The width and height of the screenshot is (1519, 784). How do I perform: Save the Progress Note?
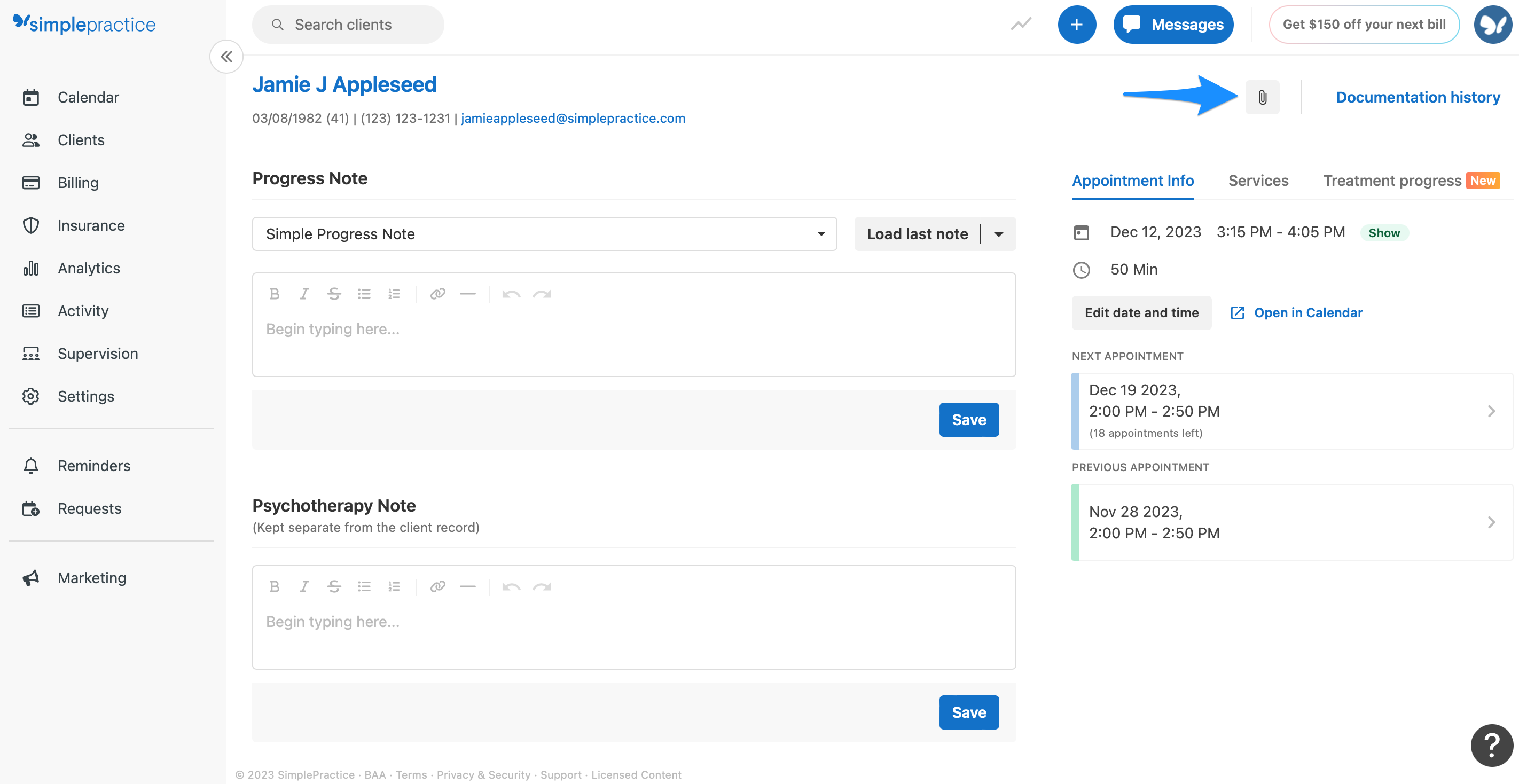click(x=969, y=419)
